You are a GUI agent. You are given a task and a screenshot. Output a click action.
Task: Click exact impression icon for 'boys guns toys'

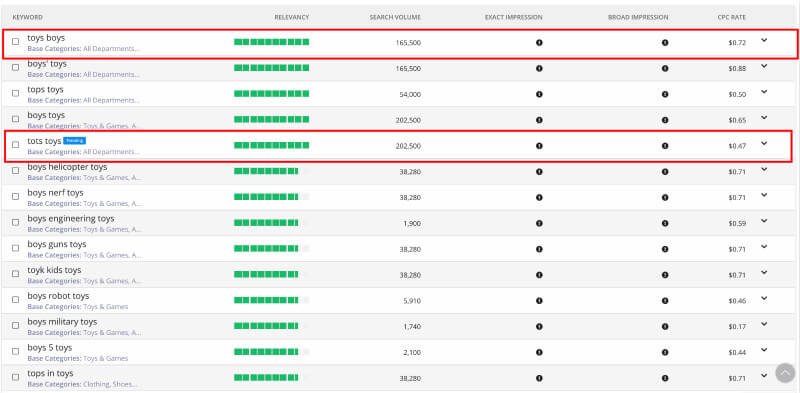click(539, 249)
